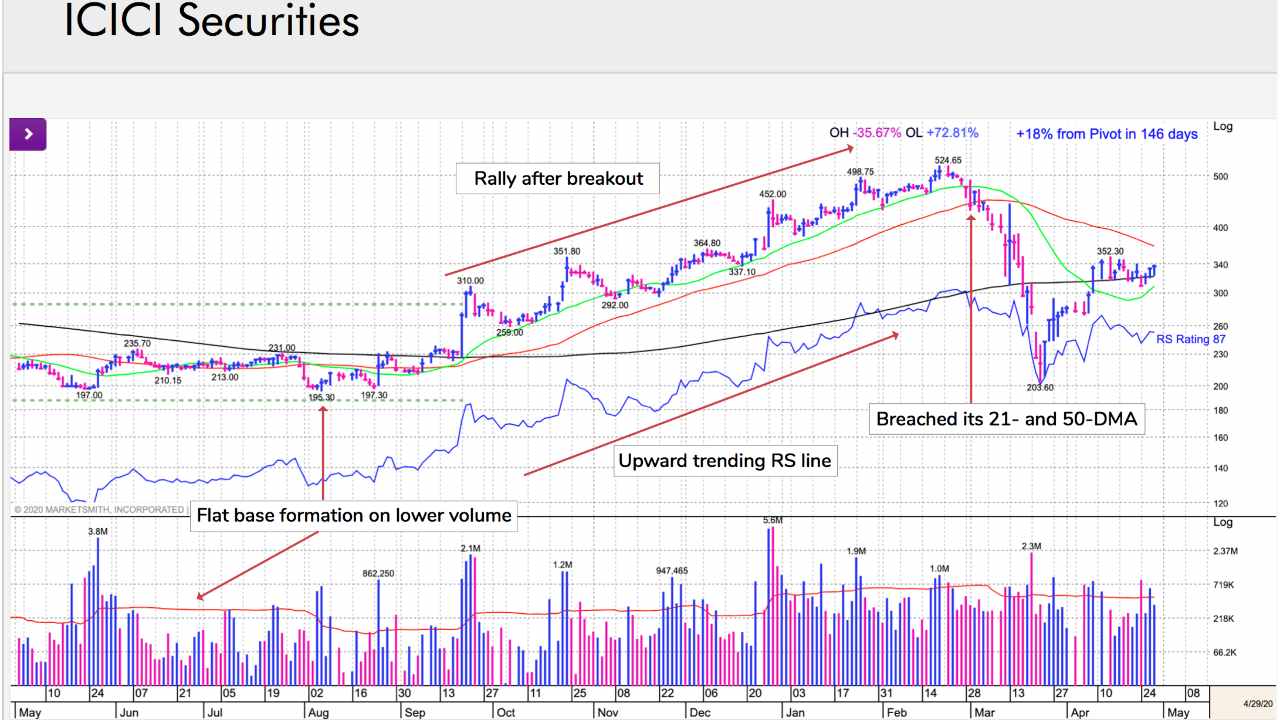Click the 2.37M volume axis value
Screen dimensions: 1280x720
tap(1227, 551)
